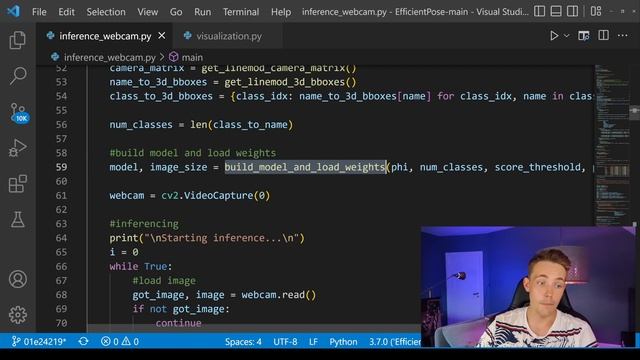Open the View menu

(x=147, y=12)
